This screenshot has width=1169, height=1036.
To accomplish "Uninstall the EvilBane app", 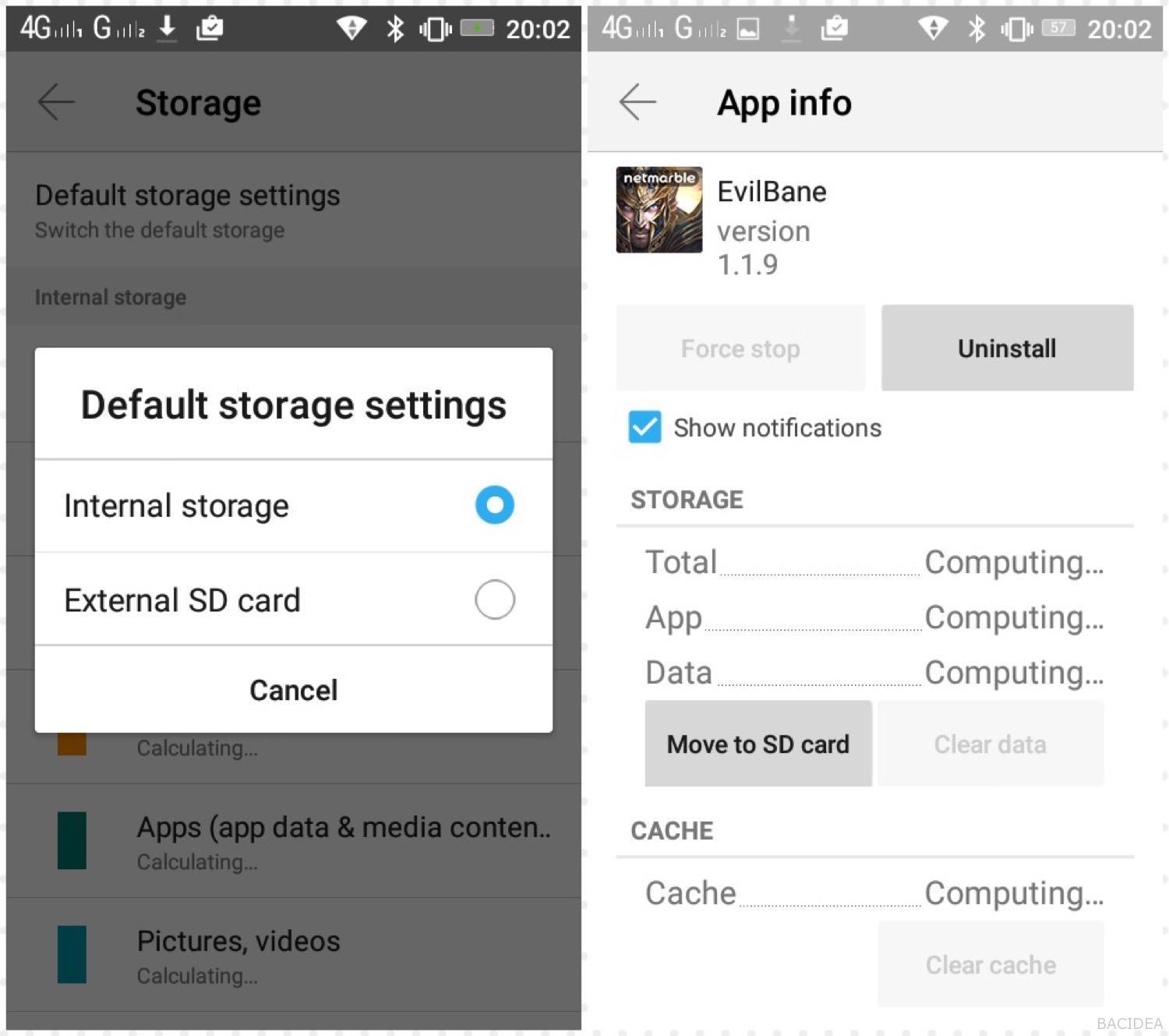I will click(x=1007, y=348).
